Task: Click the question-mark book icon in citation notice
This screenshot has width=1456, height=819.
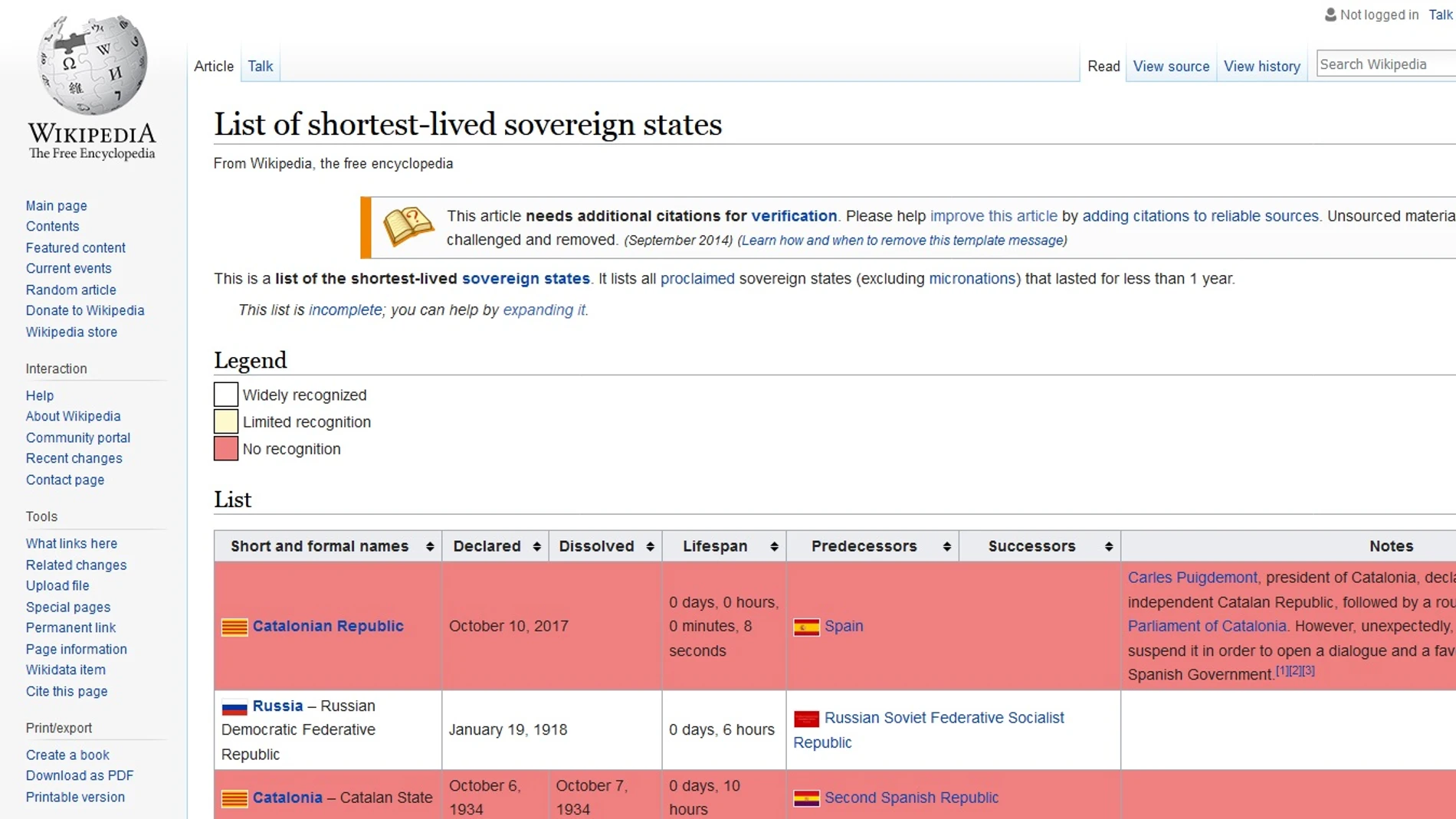Action: (408, 227)
